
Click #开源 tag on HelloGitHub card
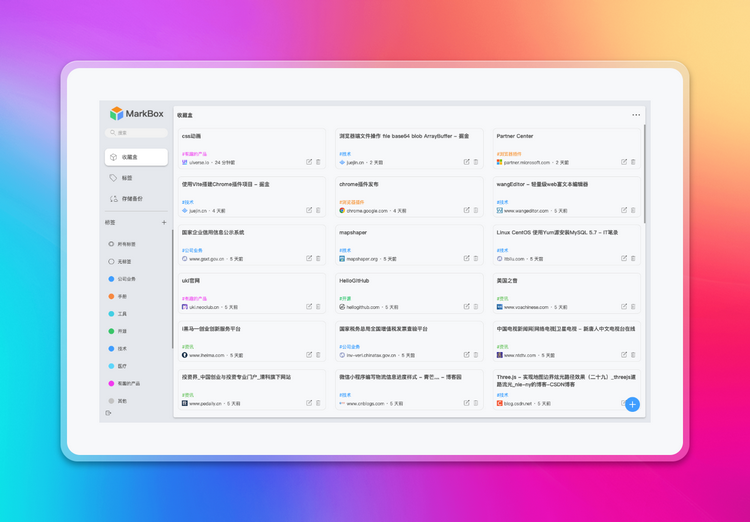click(x=345, y=299)
